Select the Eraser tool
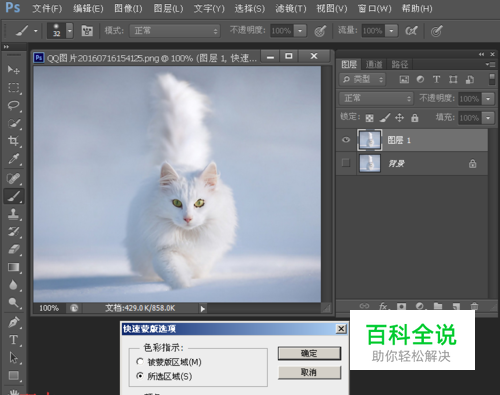The height and width of the screenshot is (395, 500). 14,249
